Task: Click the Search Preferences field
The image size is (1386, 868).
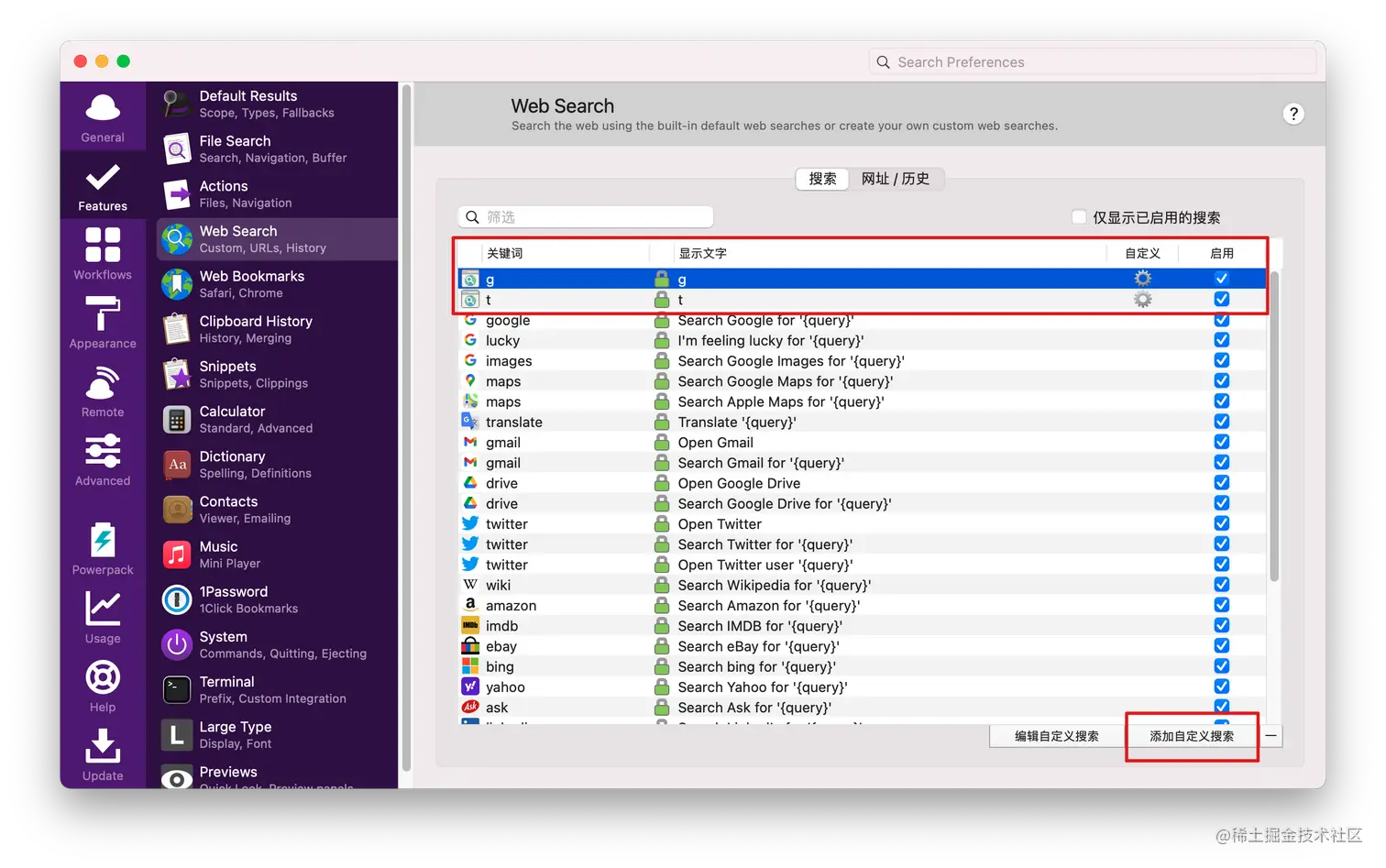Action: point(1093,62)
